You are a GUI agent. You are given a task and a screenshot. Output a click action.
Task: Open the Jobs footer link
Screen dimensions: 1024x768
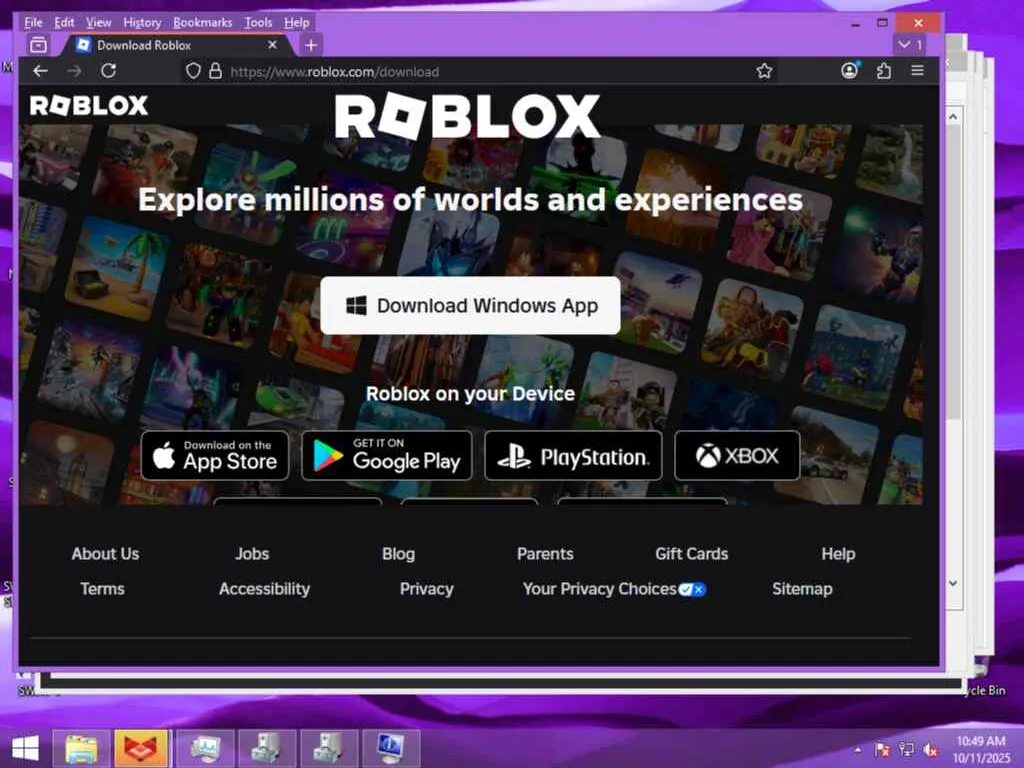tap(252, 554)
